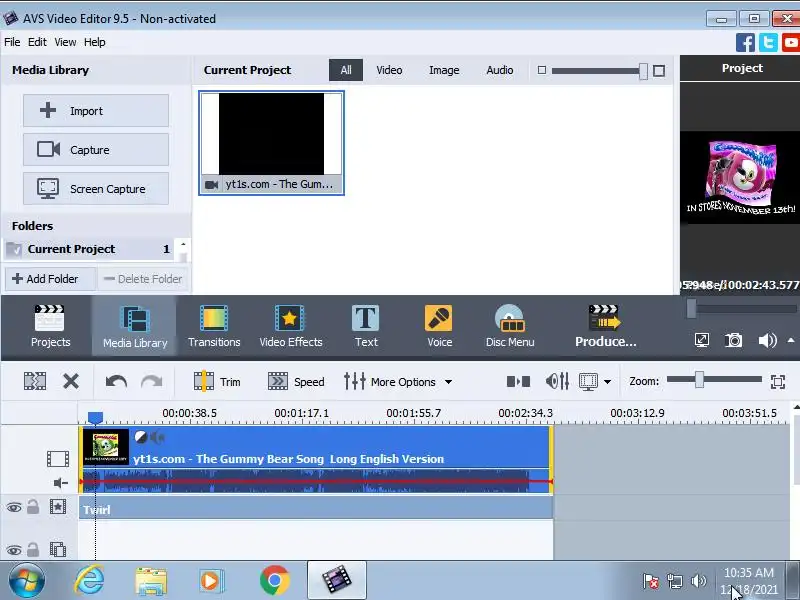The image size is (800, 600).
Task: Select the Gummy Bear Song timeline clip
Action: coord(316,460)
